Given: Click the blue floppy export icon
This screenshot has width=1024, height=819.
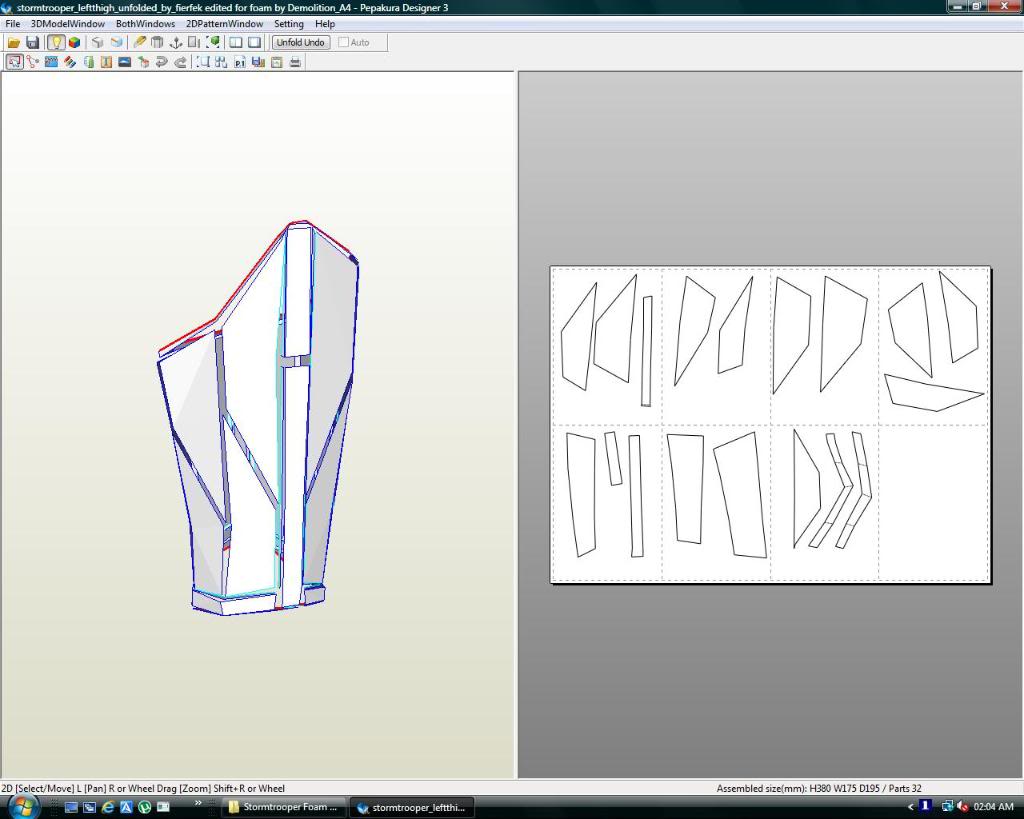Looking at the screenshot, I should pyautogui.click(x=258, y=62).
